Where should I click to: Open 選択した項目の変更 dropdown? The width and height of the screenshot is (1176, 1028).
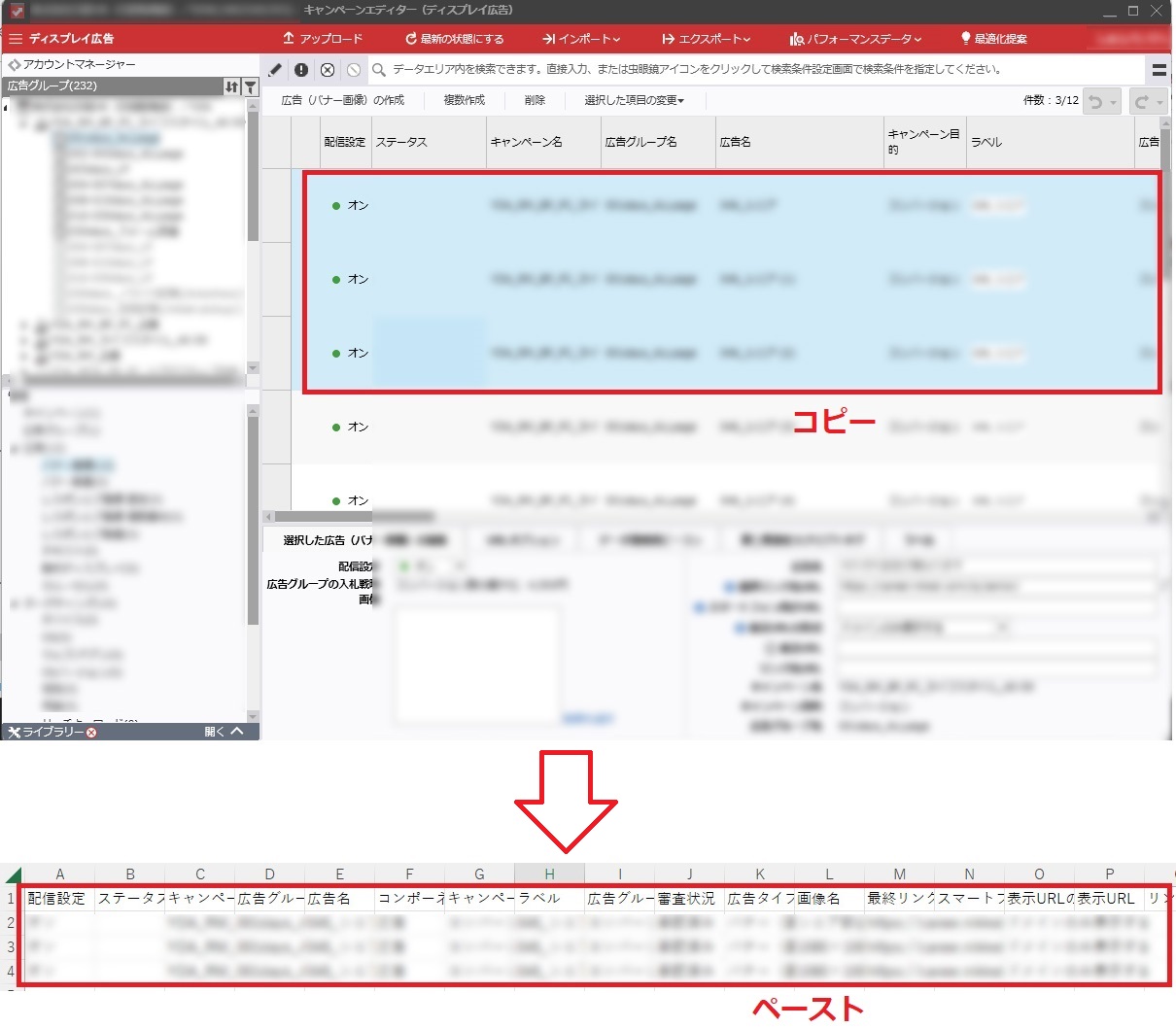click(x=634, y=100)
